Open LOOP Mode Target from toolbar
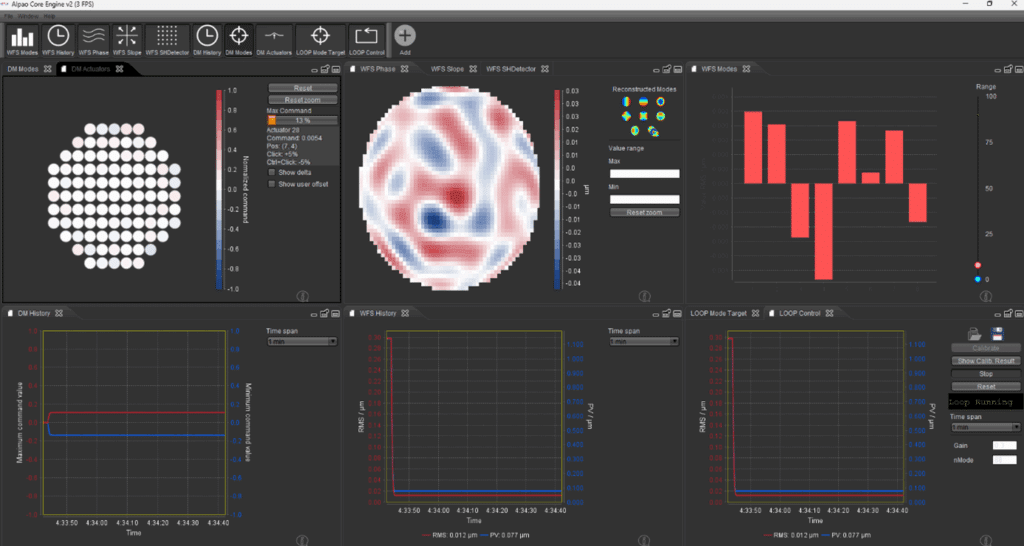 [x=320, y=39]
